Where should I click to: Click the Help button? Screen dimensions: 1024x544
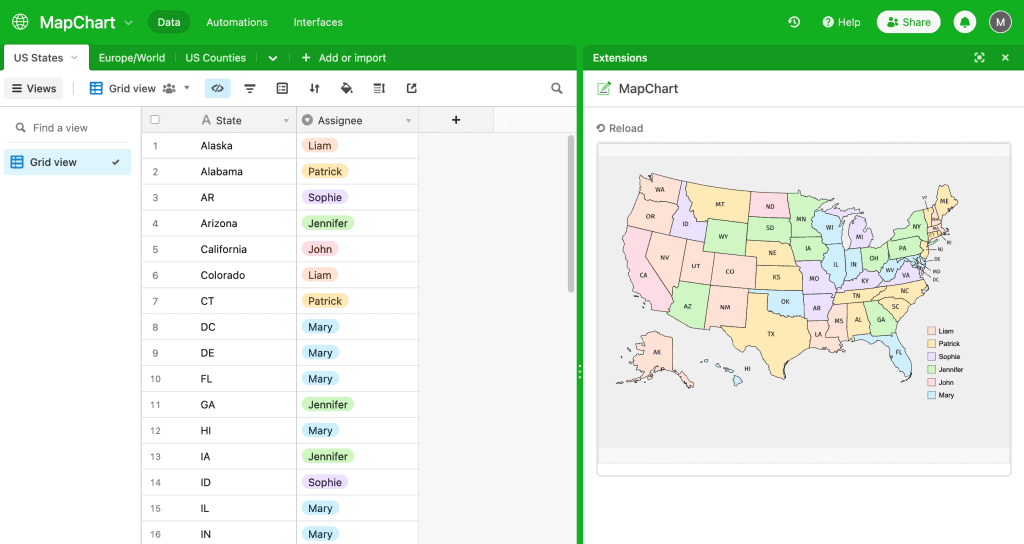point(841,22)
